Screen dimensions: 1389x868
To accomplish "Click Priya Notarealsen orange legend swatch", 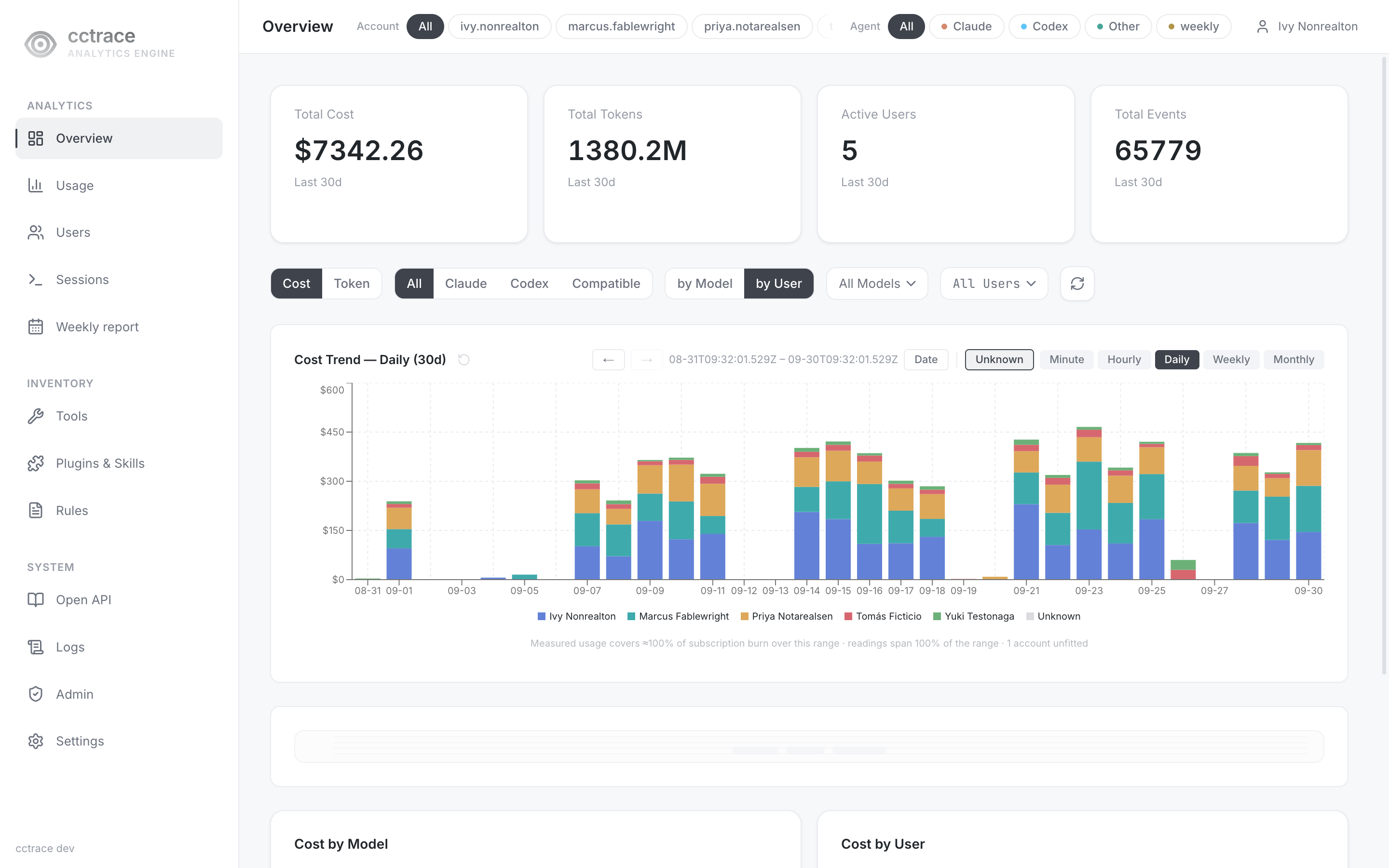I will (745, 617).
